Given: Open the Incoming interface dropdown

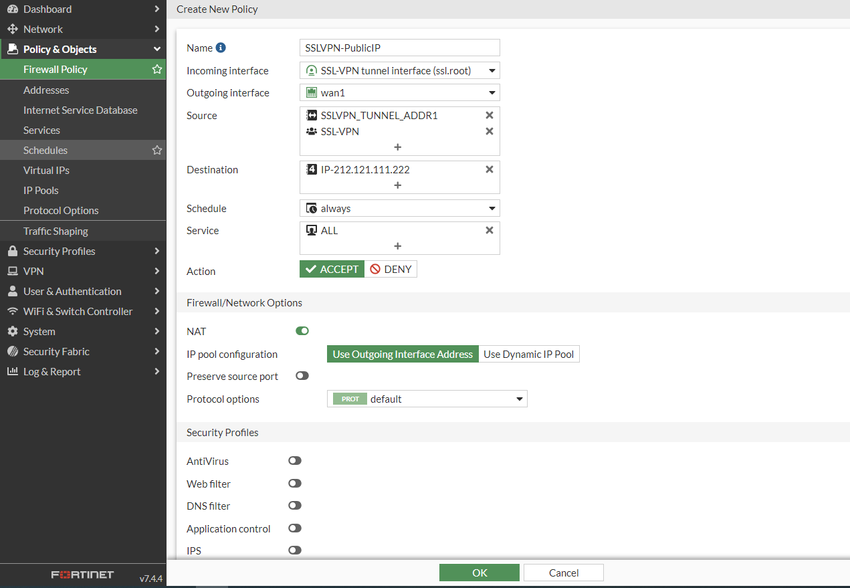Looking at the screenshot, I should point(399,71).
